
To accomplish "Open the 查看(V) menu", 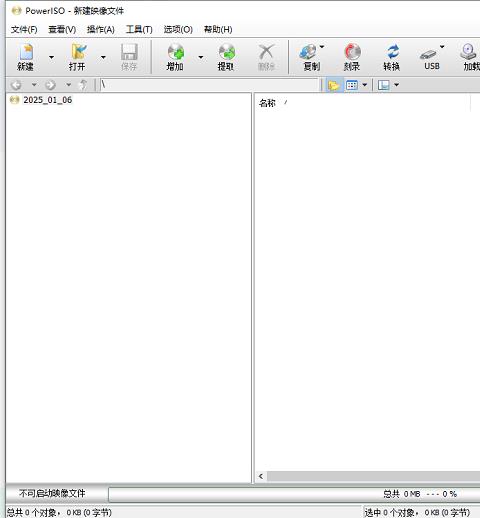I will coord(62,30).
